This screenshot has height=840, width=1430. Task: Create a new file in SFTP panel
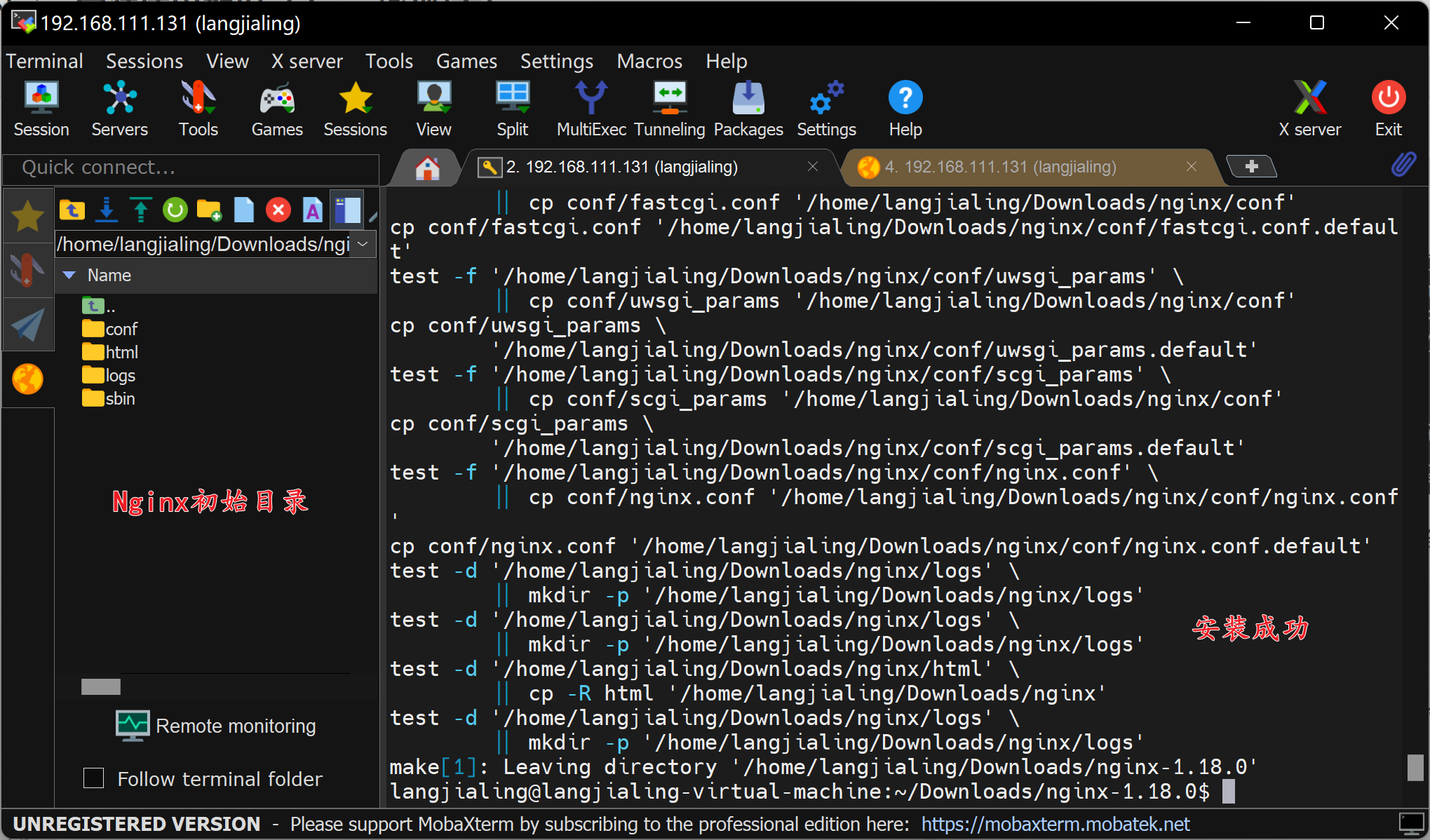[x=243, y=210]
